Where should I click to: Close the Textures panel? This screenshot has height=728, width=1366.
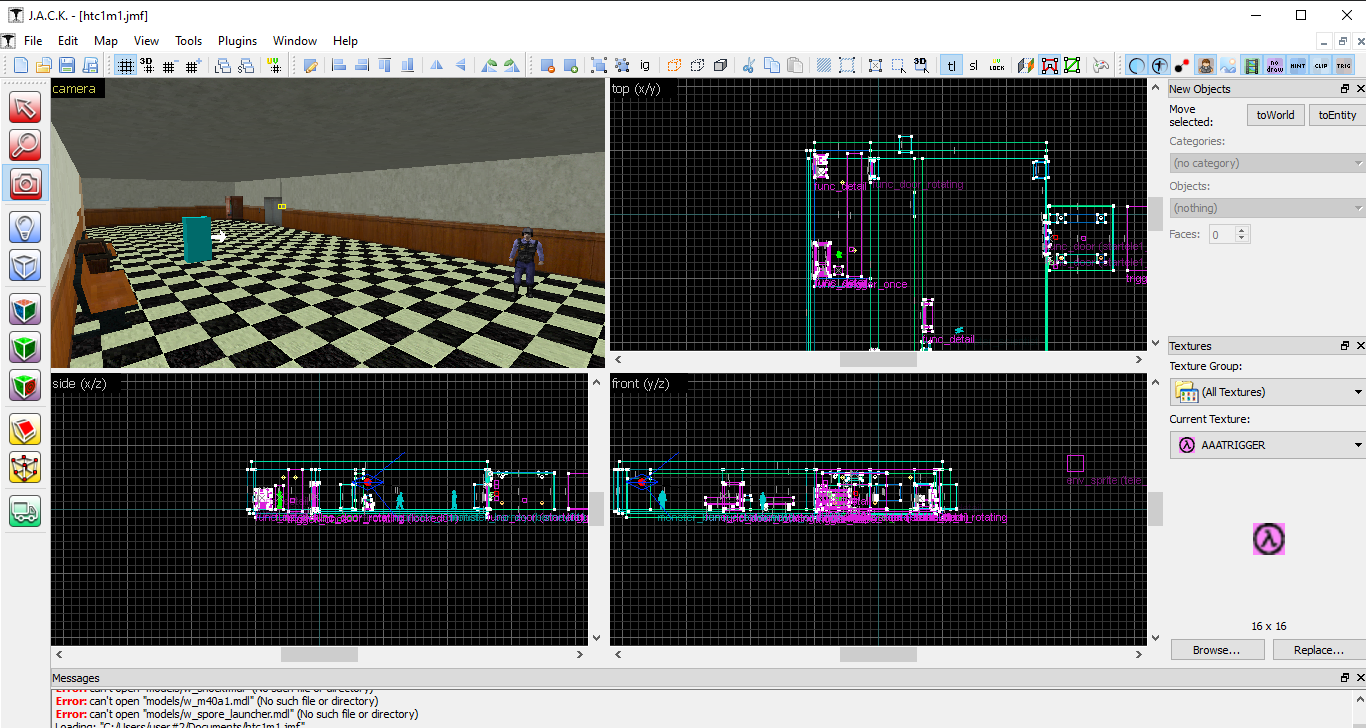point(1360,346)
